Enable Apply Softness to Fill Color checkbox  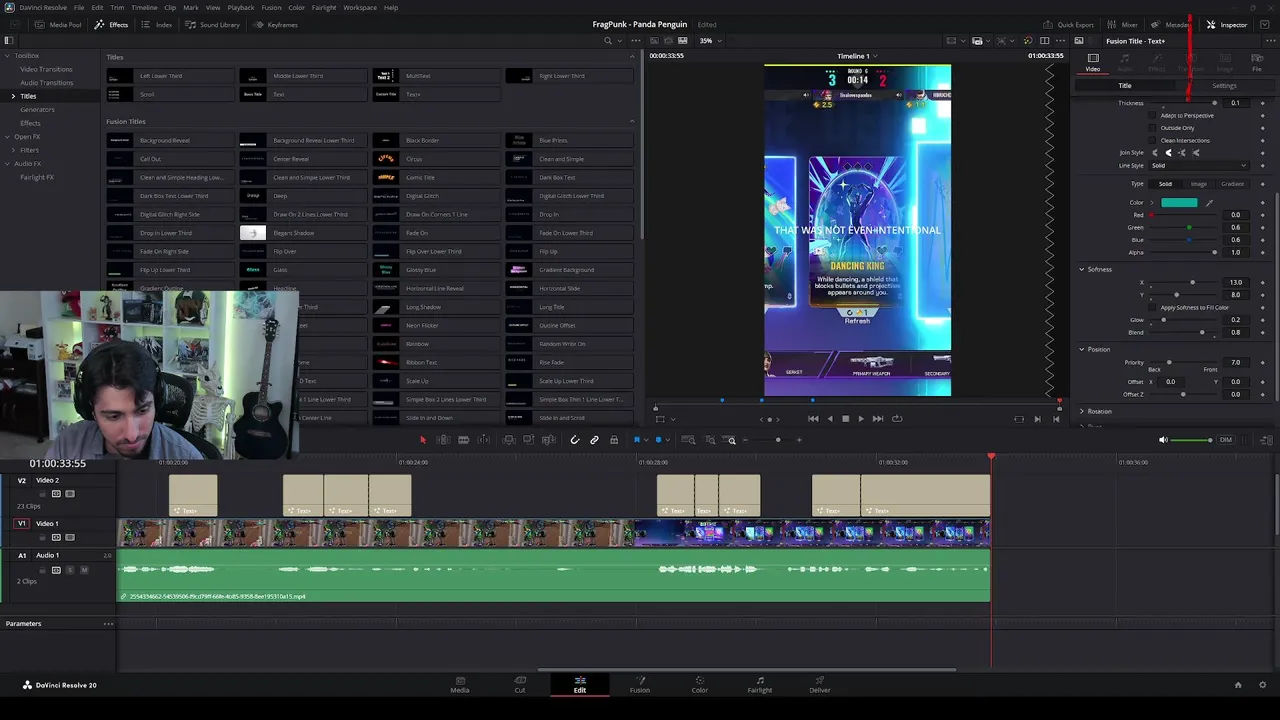click(1153, 308)
